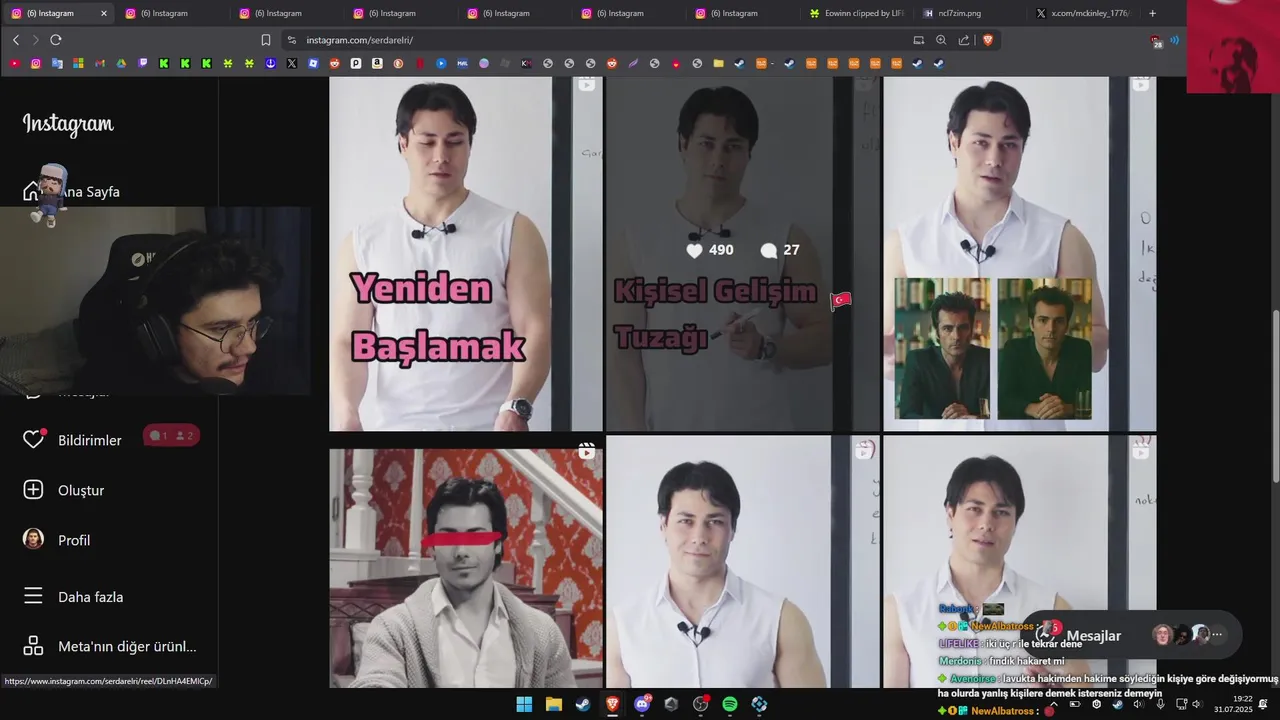The height and width of the screenshot is (720, 1280).
Task: Open Brave Shields lion icon
Action: [988, 40]
